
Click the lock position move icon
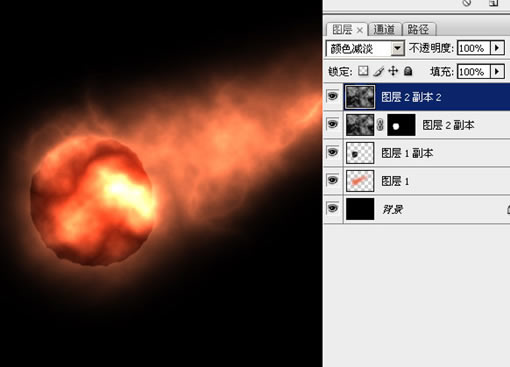[x=393, y=71]
